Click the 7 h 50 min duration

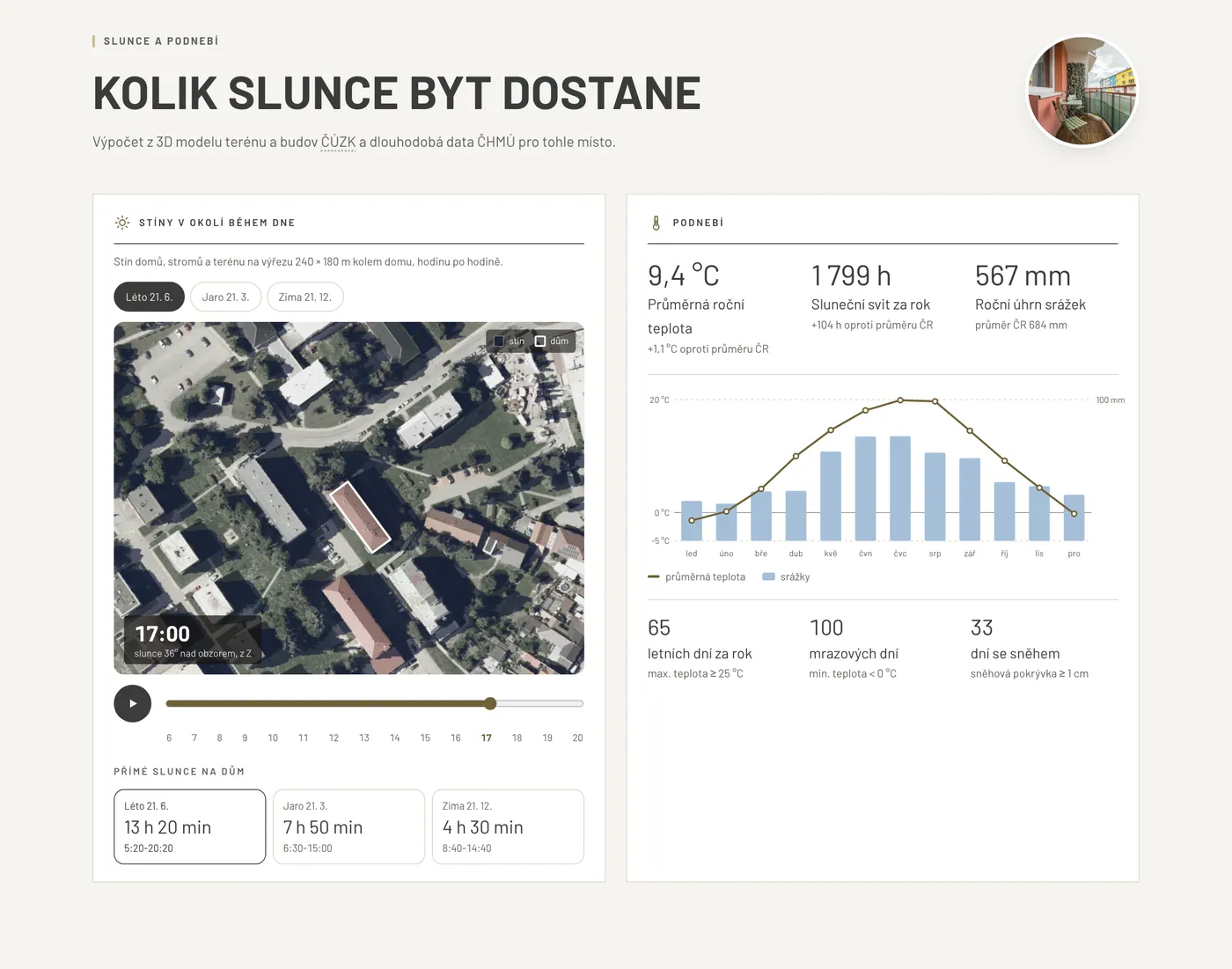click(x=323, y=827)
